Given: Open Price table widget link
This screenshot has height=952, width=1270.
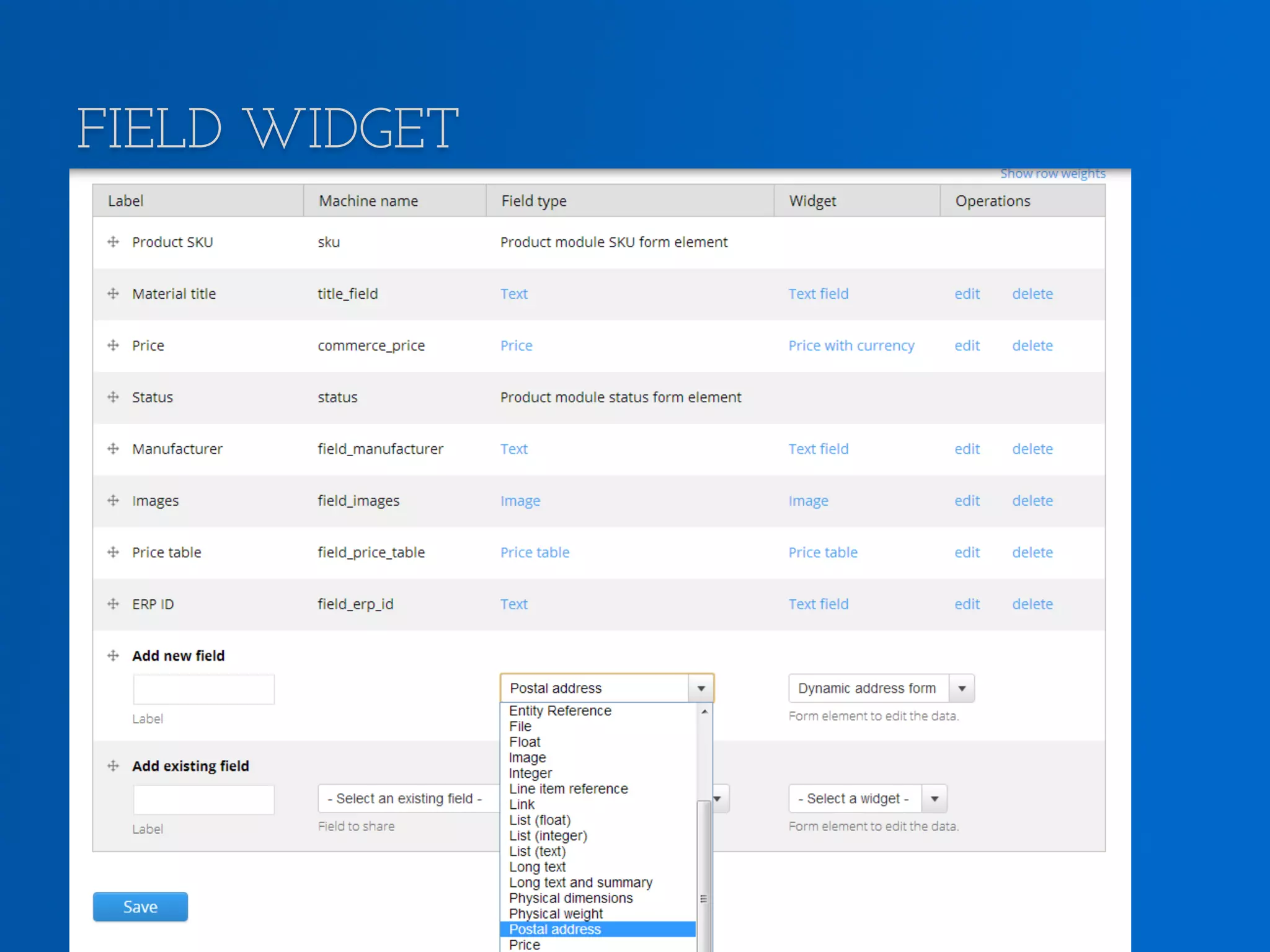Looking at the screenshot, I should click(x=823, y=552).
